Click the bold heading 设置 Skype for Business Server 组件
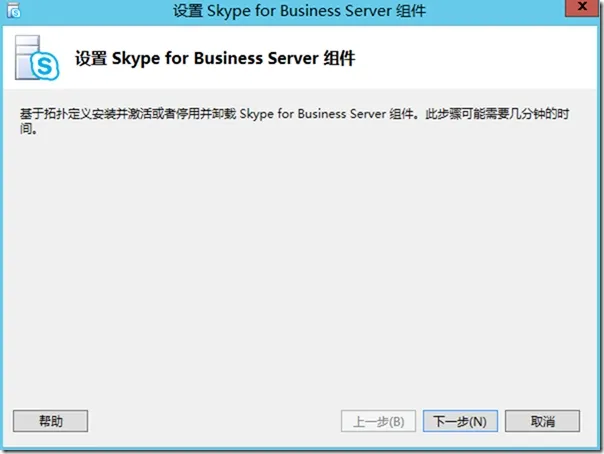 [x=215, y=59]
